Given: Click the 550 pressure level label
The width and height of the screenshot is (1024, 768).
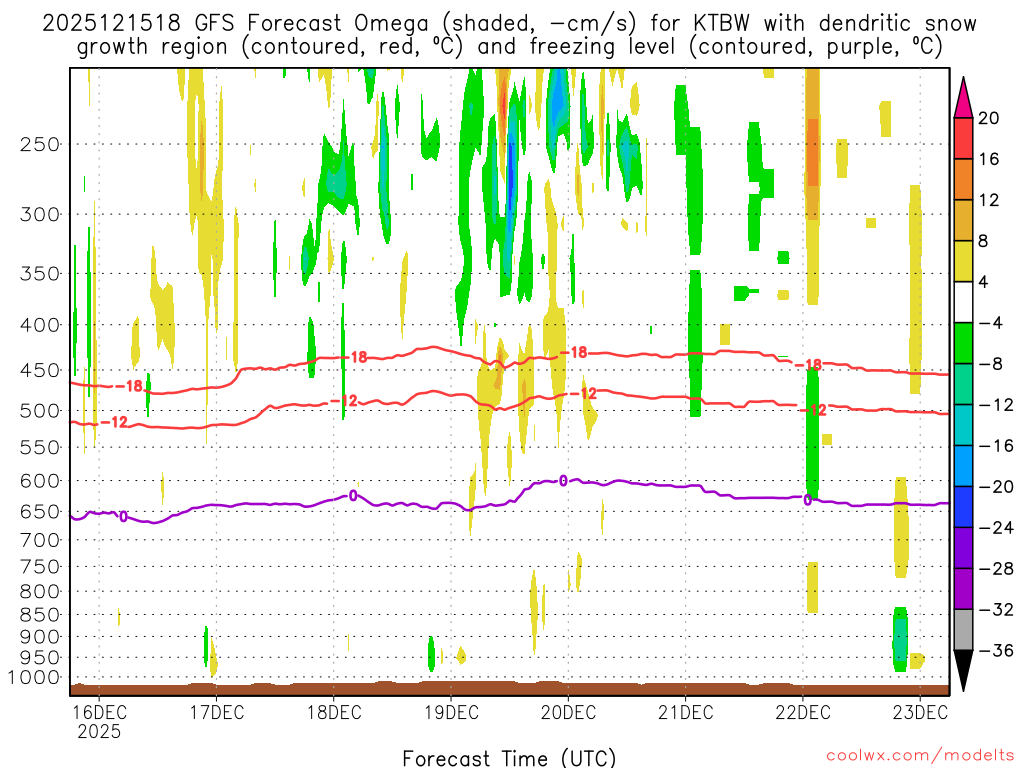Looking at the screenshot, I should (x=40, y=447).
